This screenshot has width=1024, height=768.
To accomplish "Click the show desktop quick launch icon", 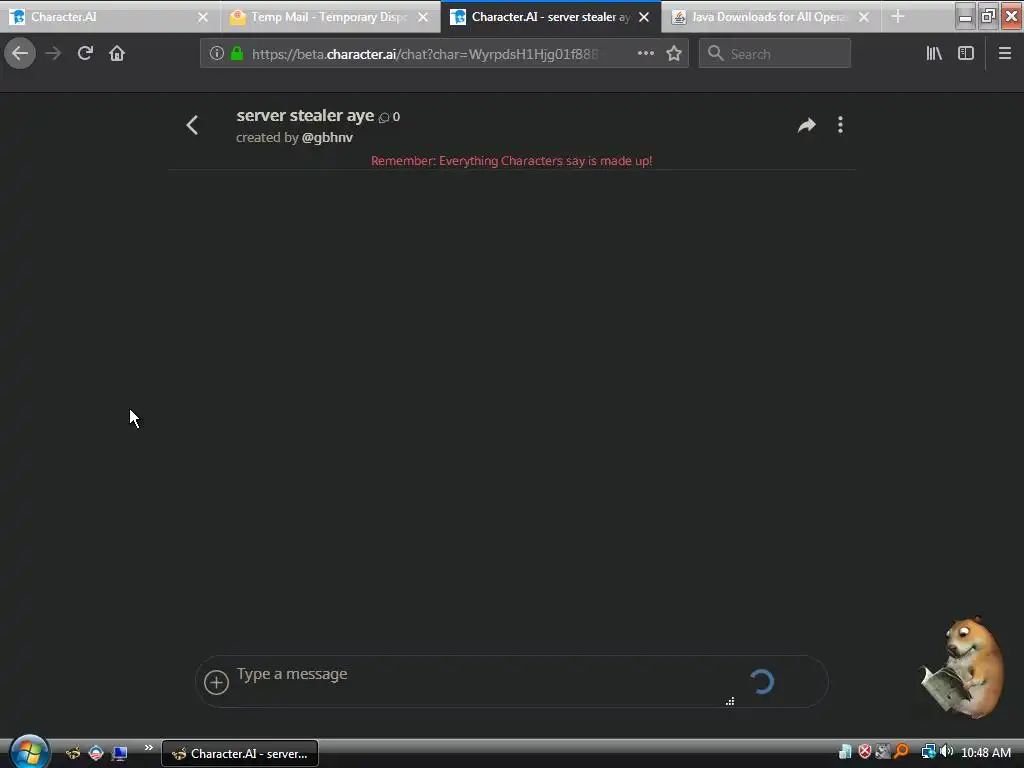I will [120, 754].
